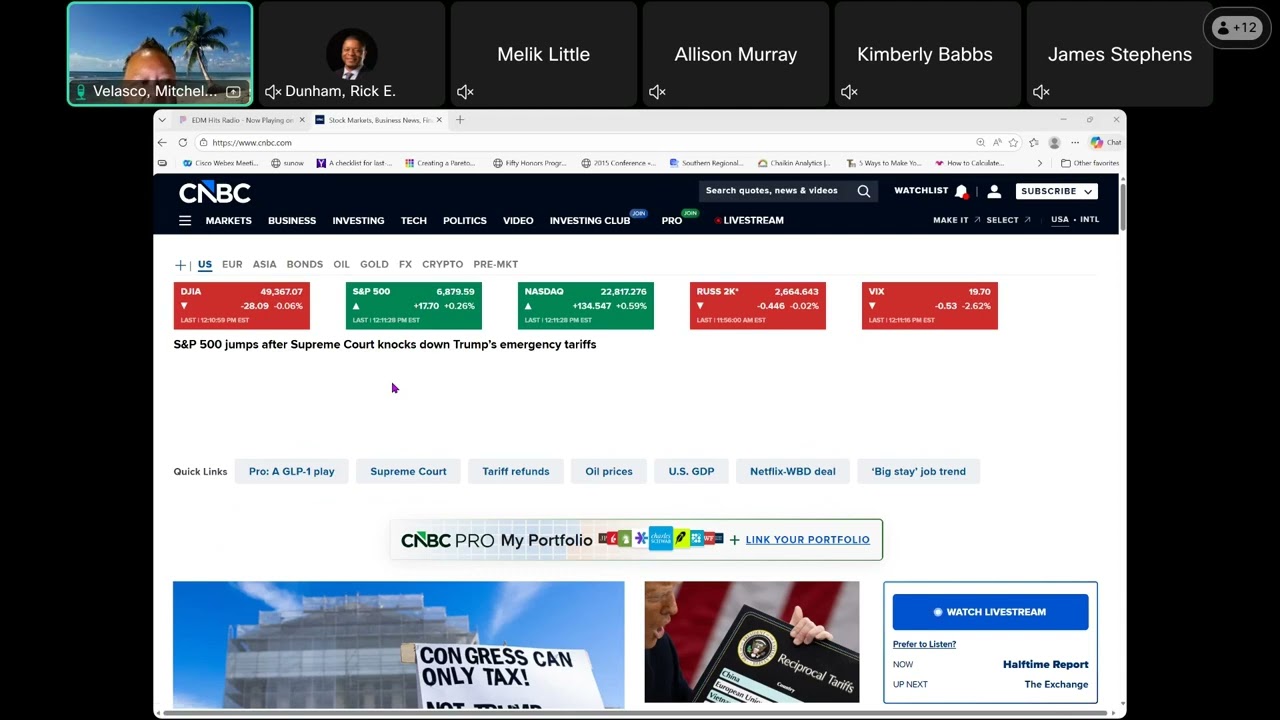Switch to the EUR markets tab
1280x720 pixels.
click(232, 265)
